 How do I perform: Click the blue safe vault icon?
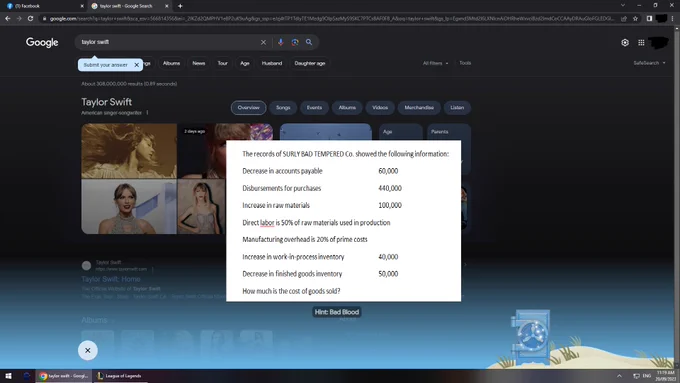pyautogui.click(x=531, y=336)
